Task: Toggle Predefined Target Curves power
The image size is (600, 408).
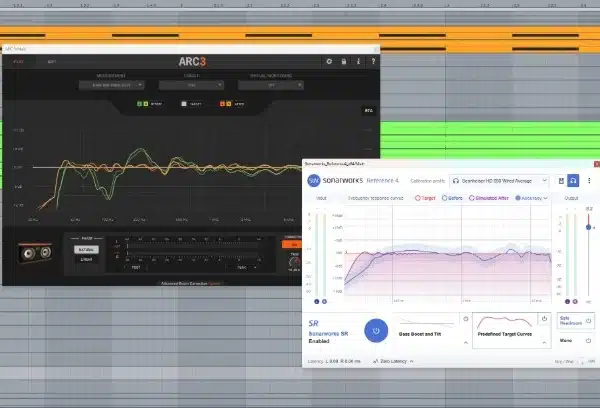Action: coord(544,319)
